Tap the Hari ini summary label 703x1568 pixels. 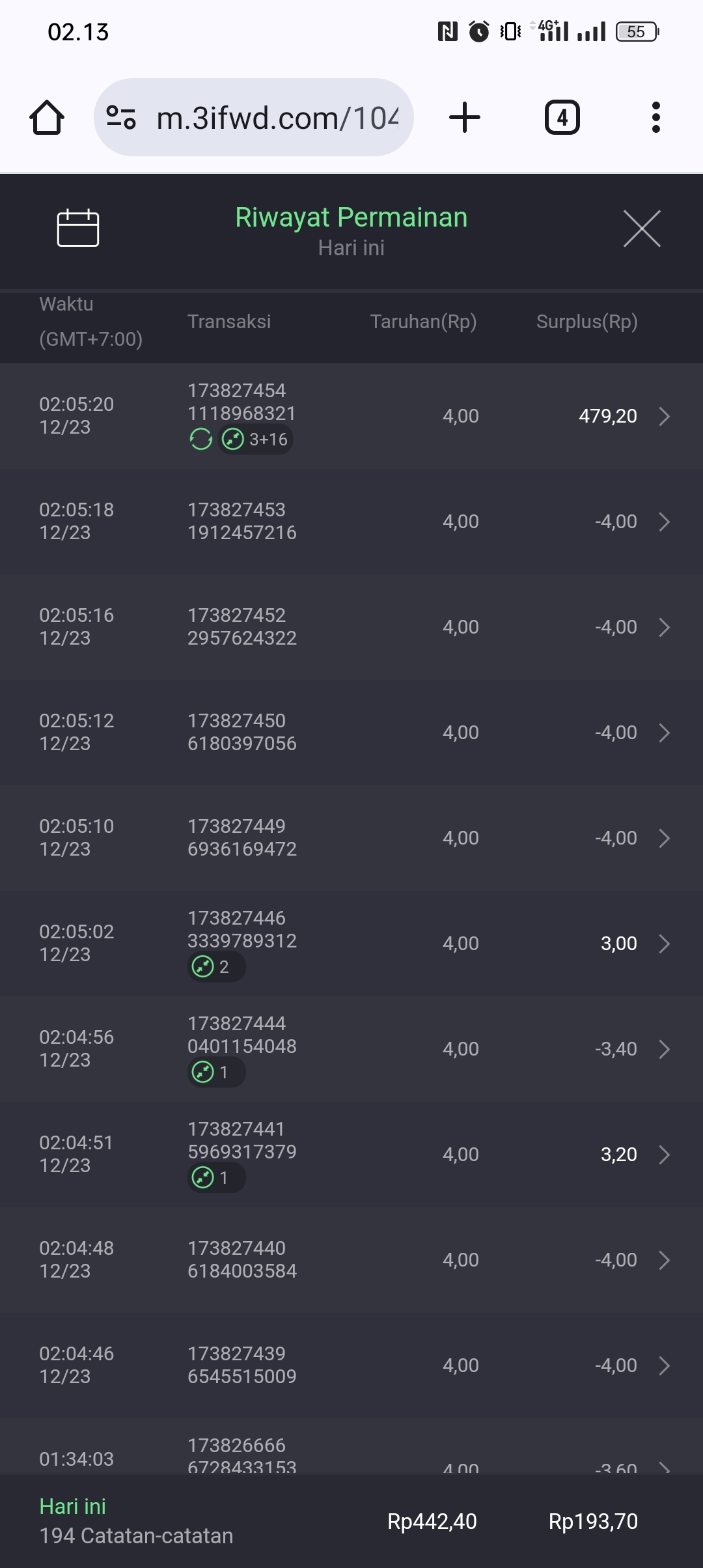[72, 1507]
